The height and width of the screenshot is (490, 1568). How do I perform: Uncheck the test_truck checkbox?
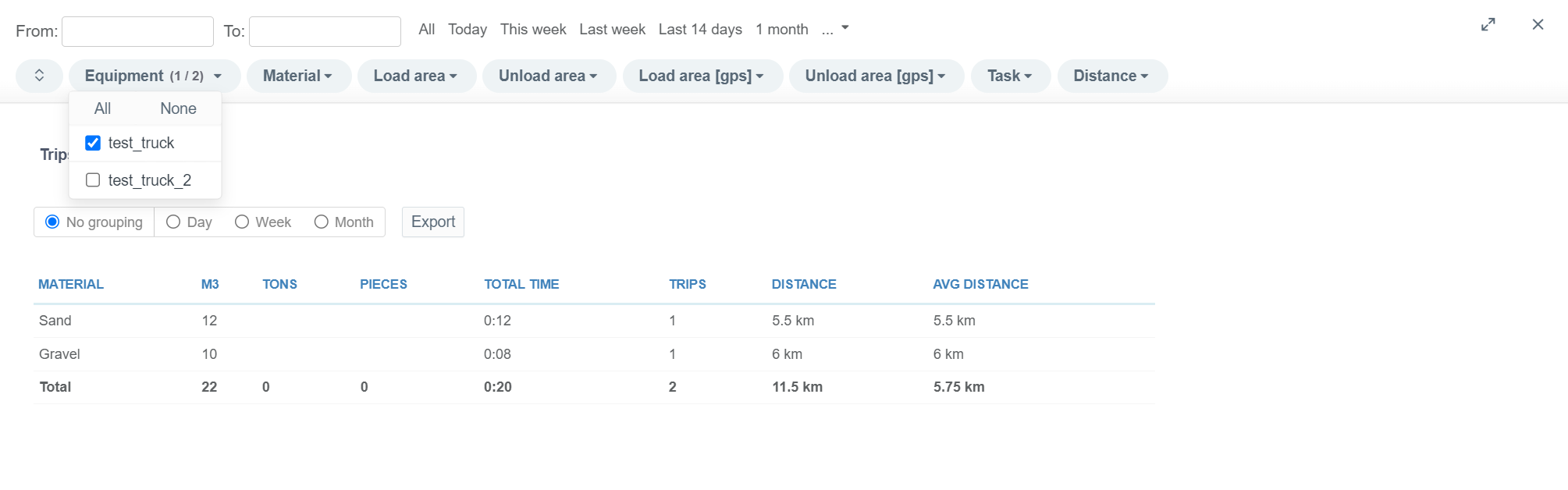(x=93, y=143)
